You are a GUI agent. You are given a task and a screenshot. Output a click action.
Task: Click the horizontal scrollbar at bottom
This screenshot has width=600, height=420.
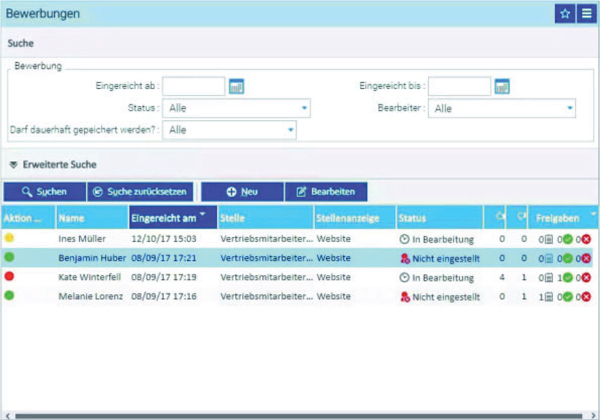pyautogui.click(x=298, y=416)
